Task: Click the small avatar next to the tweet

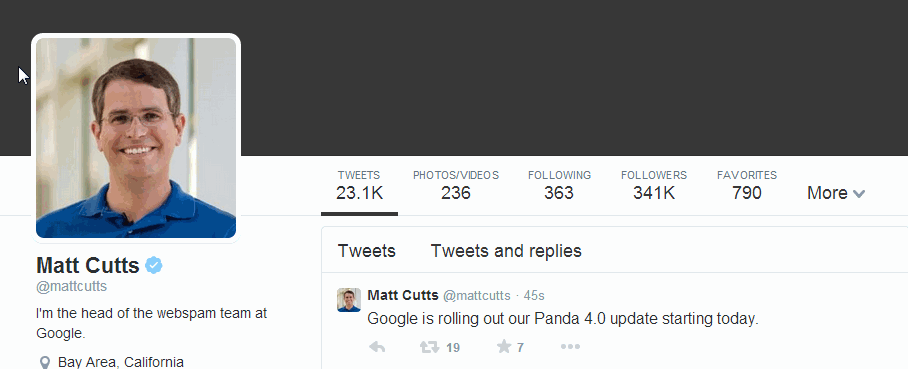Action: click(x=349, y=300)
